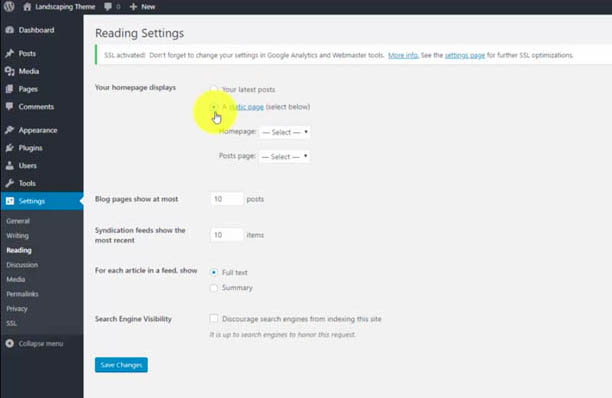Click 'For each article in a feed, show' label
Screen dimensions: 612x398
pyautogui.click(x=146, y=270)
